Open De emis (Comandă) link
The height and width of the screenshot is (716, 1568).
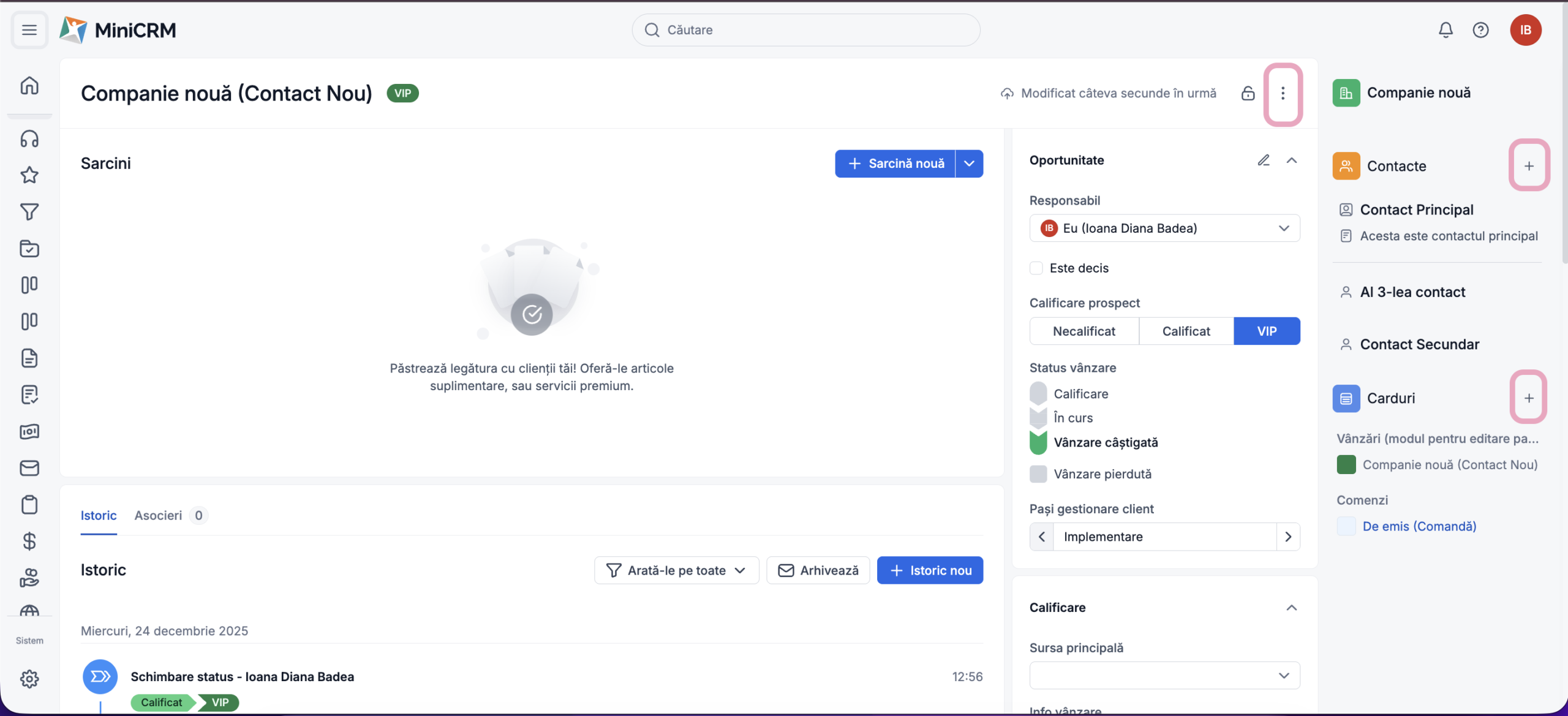tap(1419, 526)
